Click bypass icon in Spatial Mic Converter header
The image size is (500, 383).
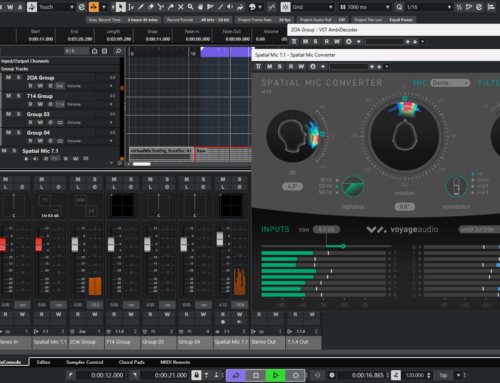[x=258, y=67]
